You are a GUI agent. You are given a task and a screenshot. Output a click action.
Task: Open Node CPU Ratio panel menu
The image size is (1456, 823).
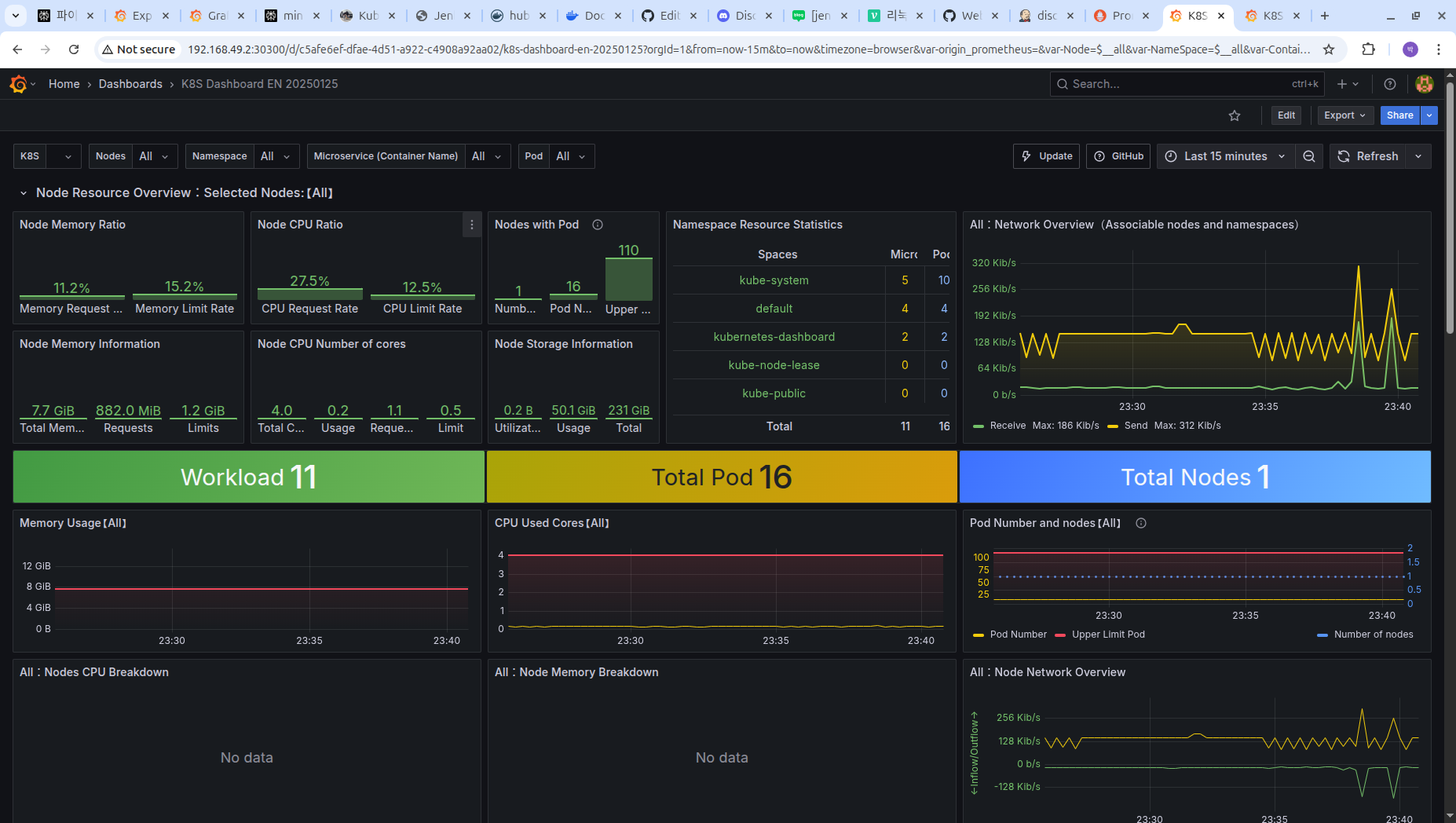pyautogui.click(x=472, y=225)
